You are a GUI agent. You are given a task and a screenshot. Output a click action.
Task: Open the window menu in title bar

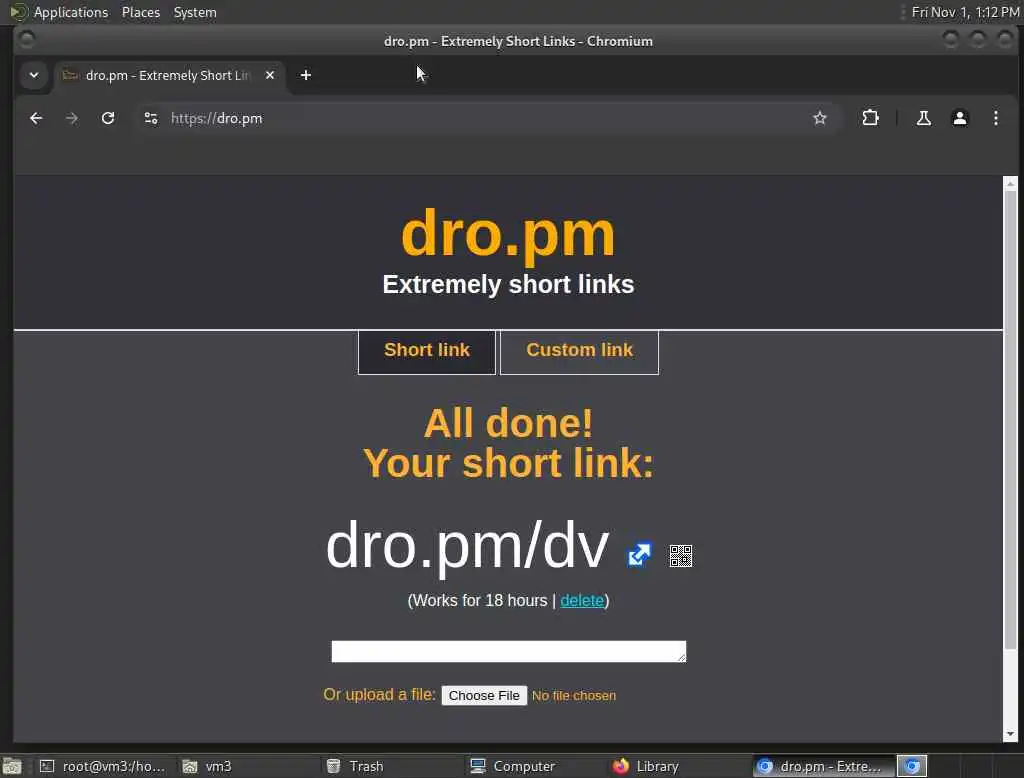[27, 41]
